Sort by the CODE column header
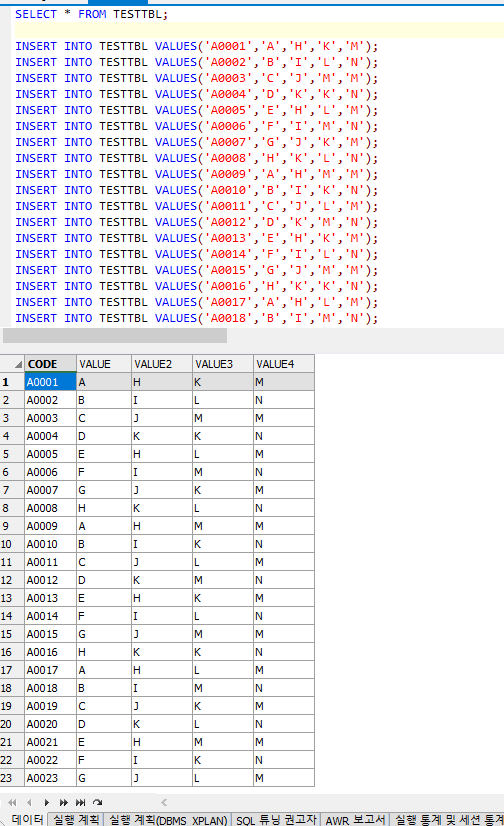 coord(50,364)
